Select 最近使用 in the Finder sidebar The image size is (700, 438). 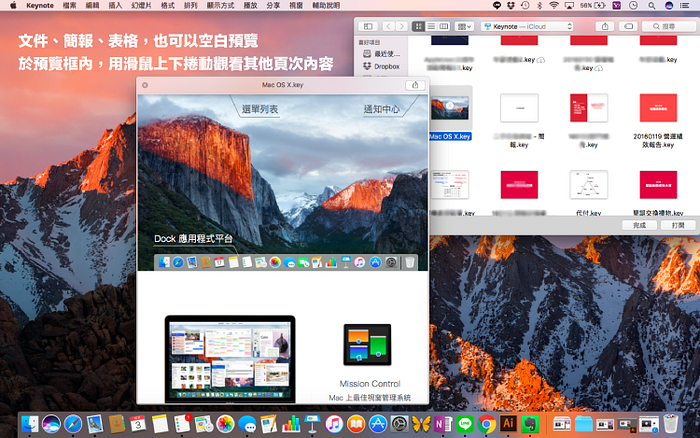pos(382,54)
